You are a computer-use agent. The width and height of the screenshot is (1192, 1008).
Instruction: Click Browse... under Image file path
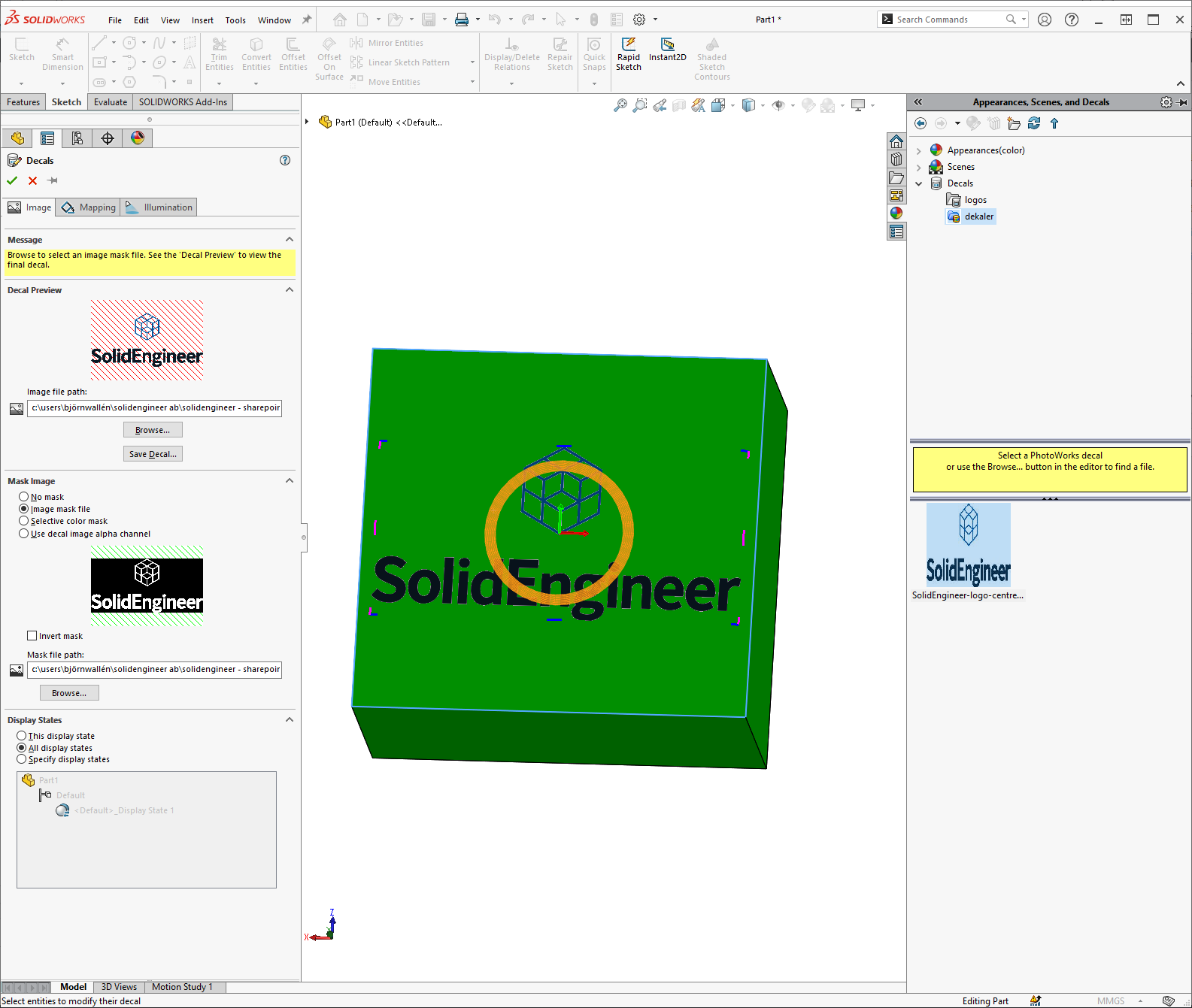tap(153, 430)
